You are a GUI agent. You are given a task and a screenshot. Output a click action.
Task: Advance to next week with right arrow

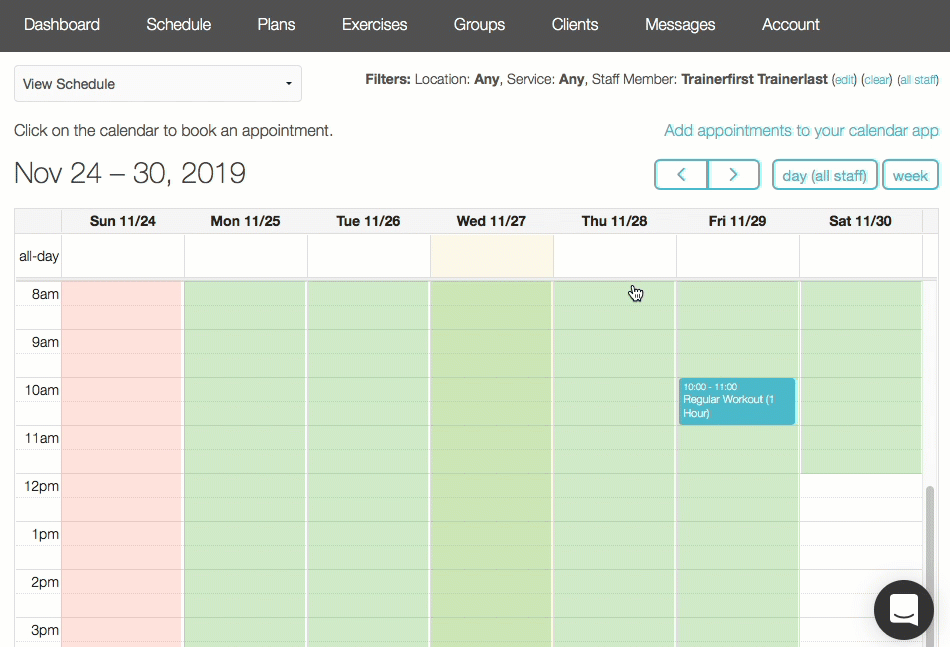click(x=733, y=175)
